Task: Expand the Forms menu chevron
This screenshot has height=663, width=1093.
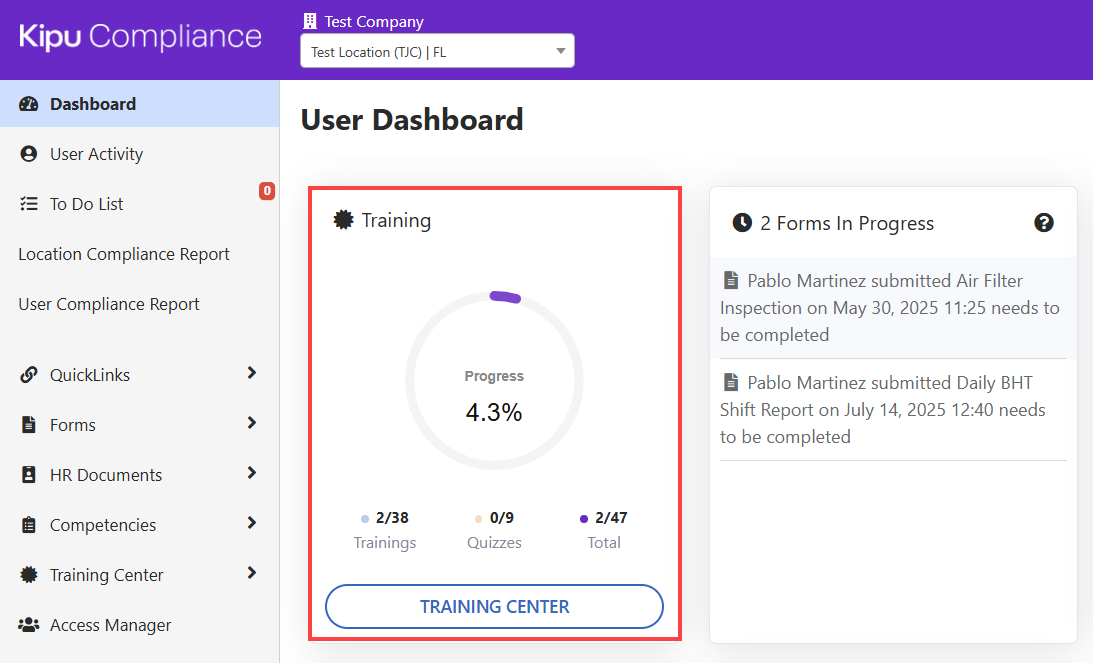Action: (251, 423)
